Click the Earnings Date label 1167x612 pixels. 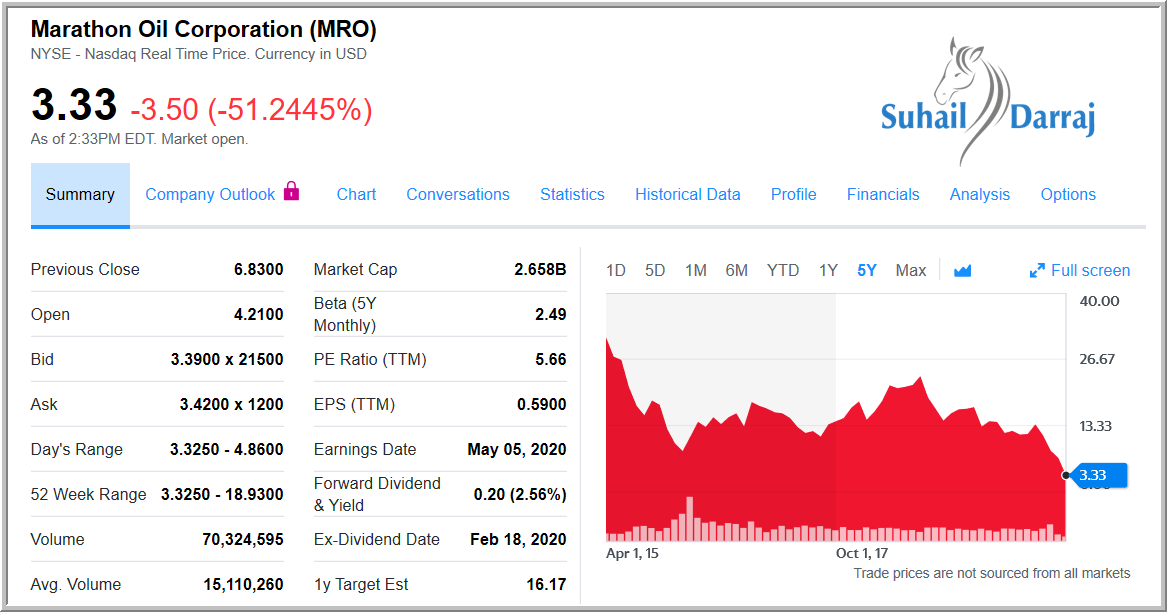tap(365, 450)
